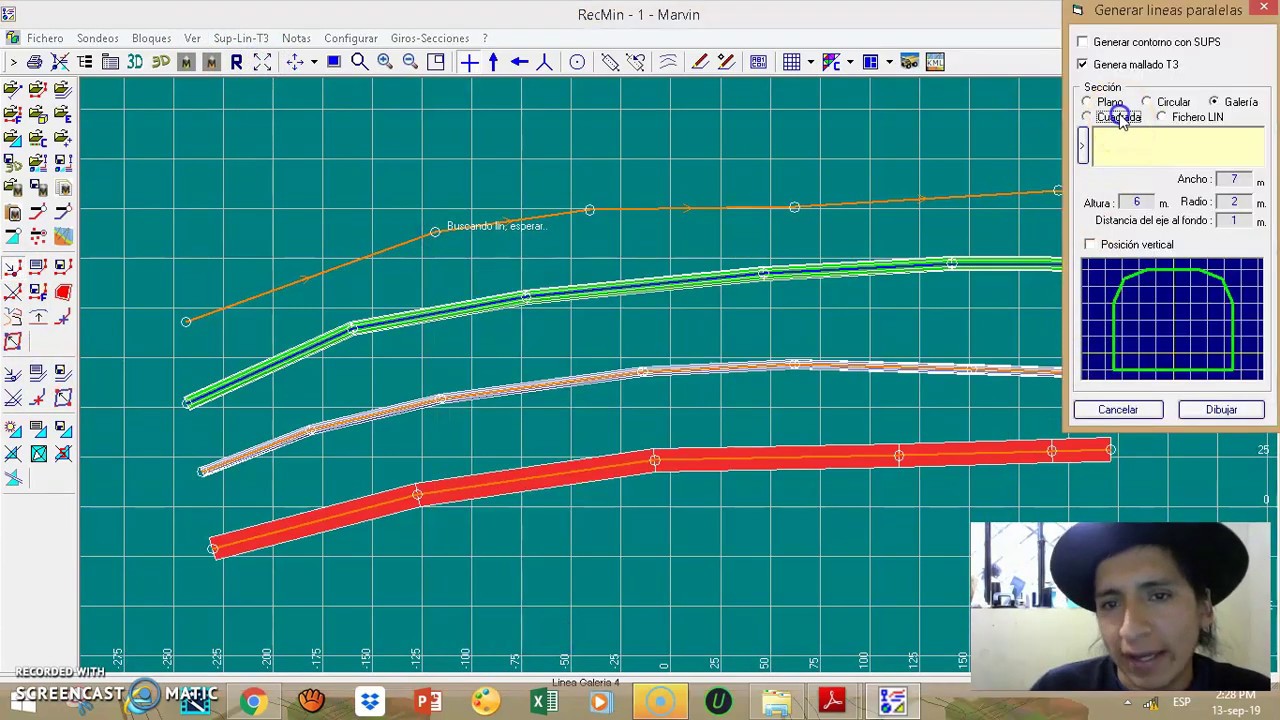Viewport: 1280px width, 720px height.
Task: Select the Galería section radio button
Action: coord(1214,102)
